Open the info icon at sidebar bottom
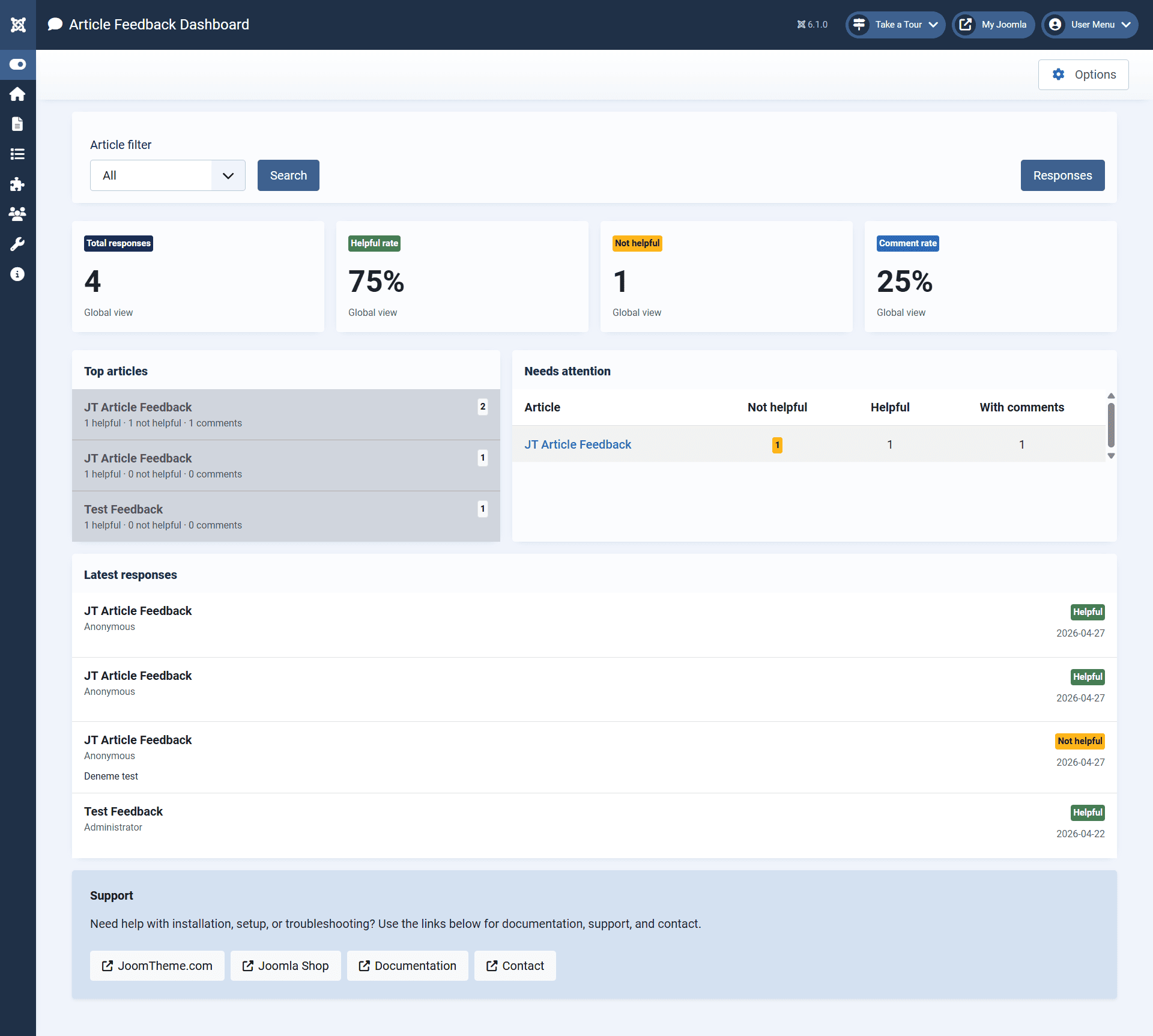Viewport: 1153px width, 1036px height. (17, 274)
